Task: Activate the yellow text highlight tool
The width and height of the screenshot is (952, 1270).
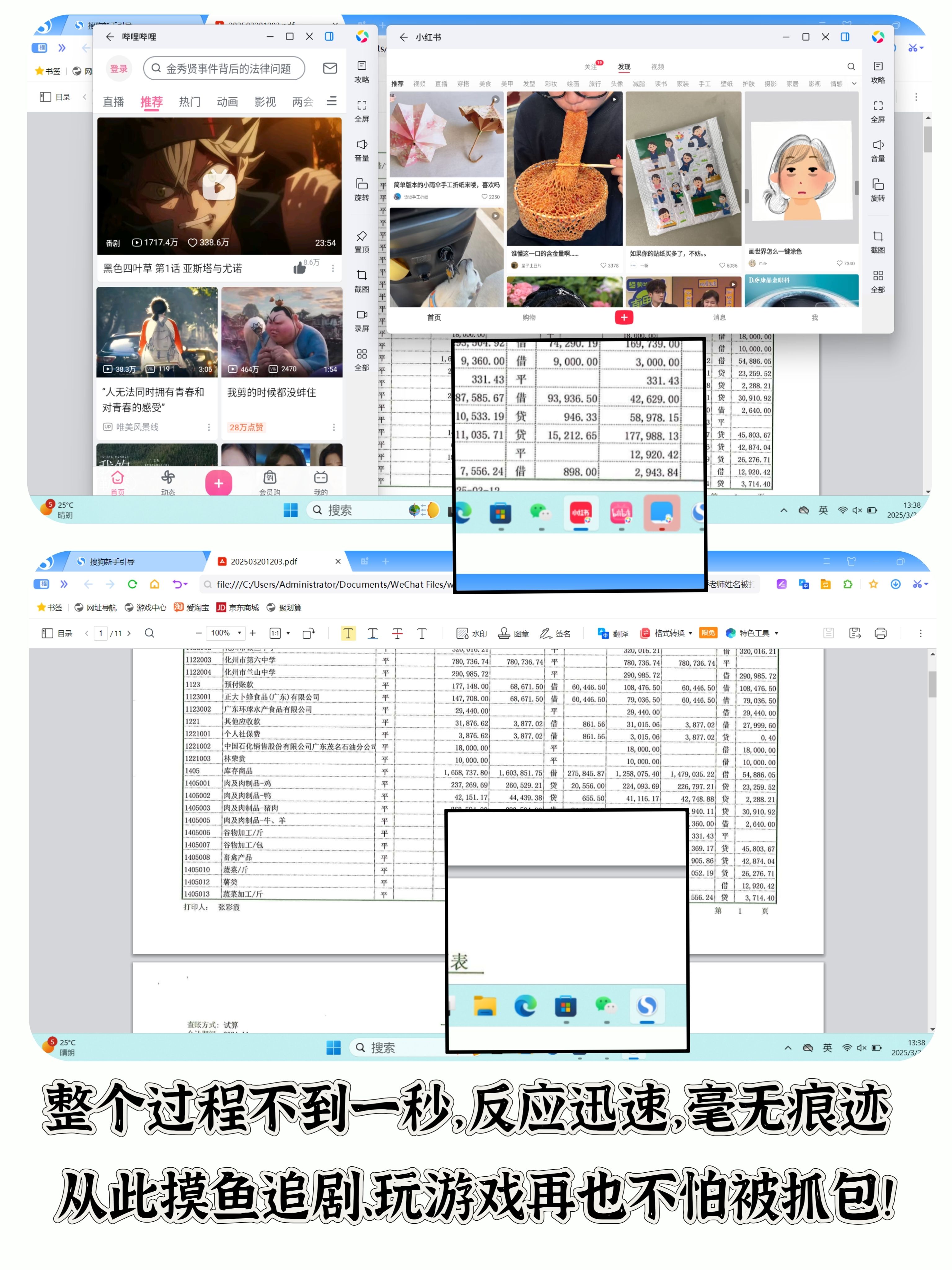Action: [348, 633]
